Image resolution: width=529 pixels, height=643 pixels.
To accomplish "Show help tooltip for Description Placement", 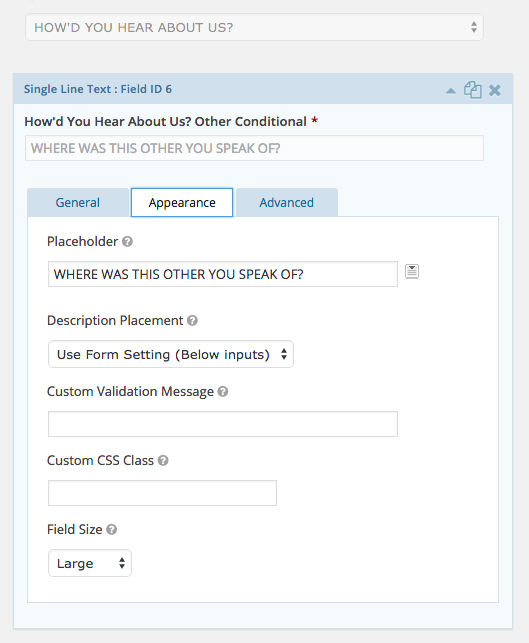I will tap(192, 321).
